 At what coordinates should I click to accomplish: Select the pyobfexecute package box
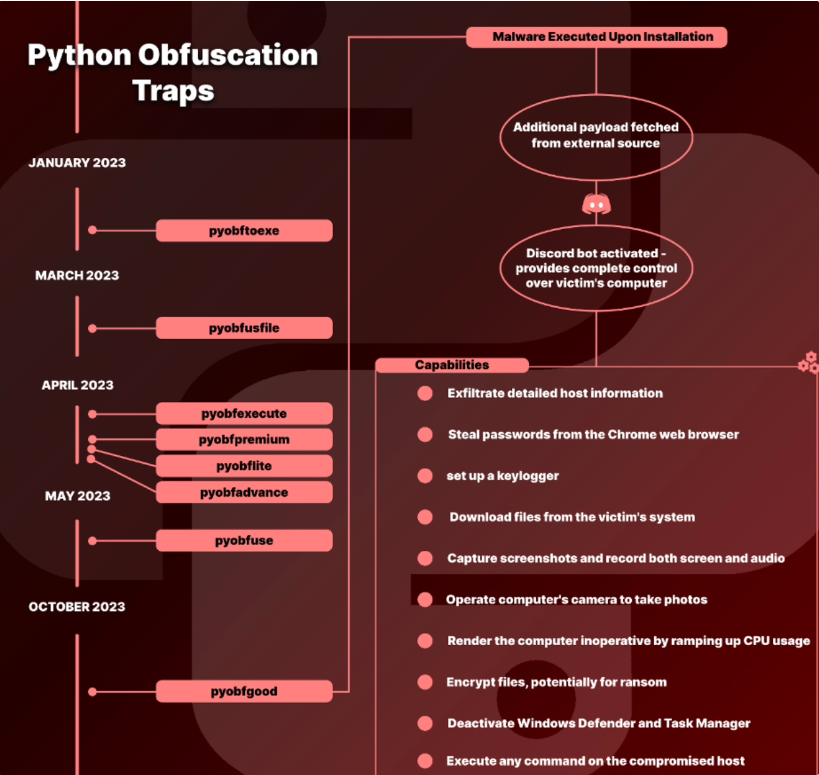[244, 414]
